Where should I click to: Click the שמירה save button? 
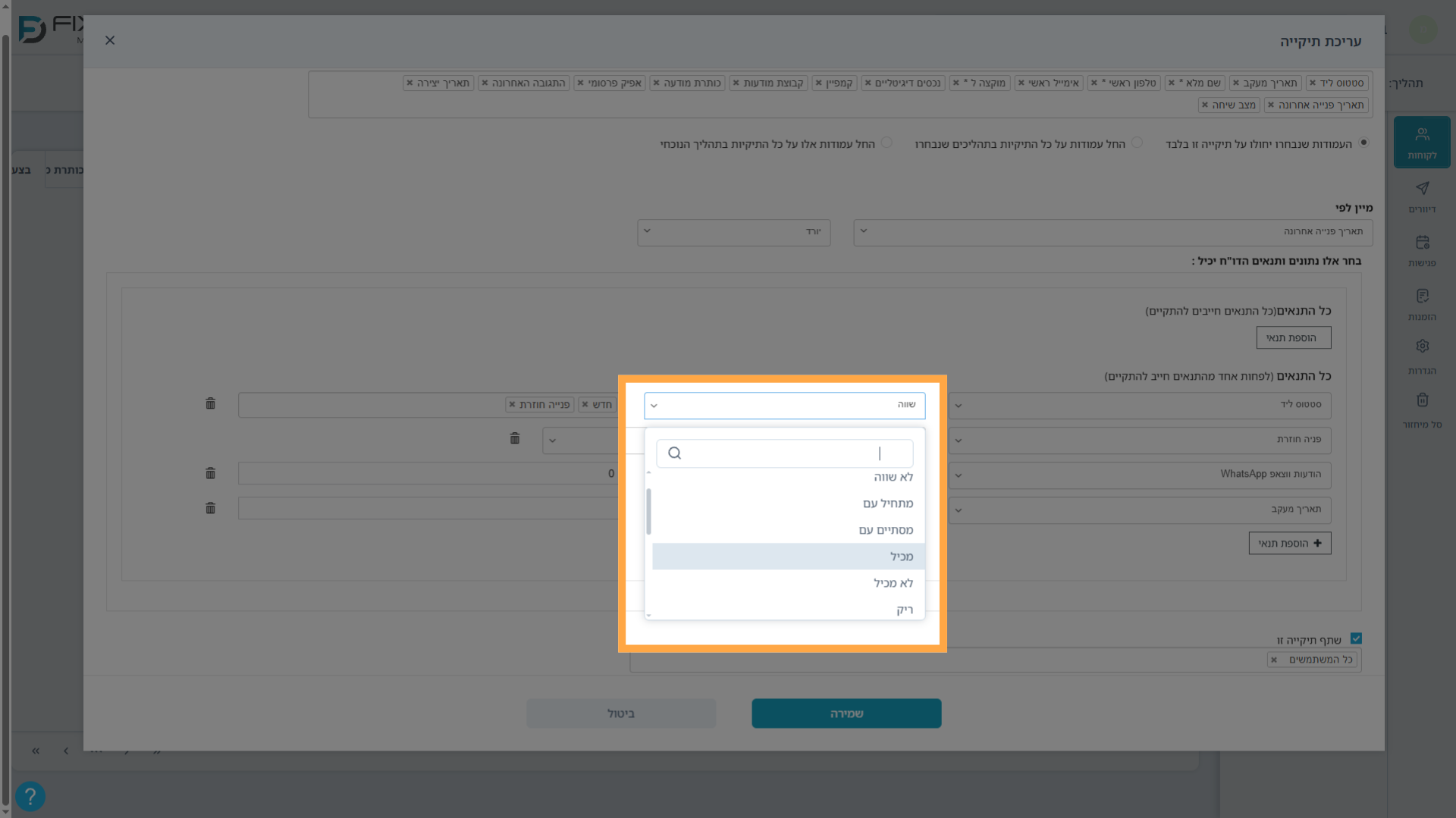[x=846, y=713]
